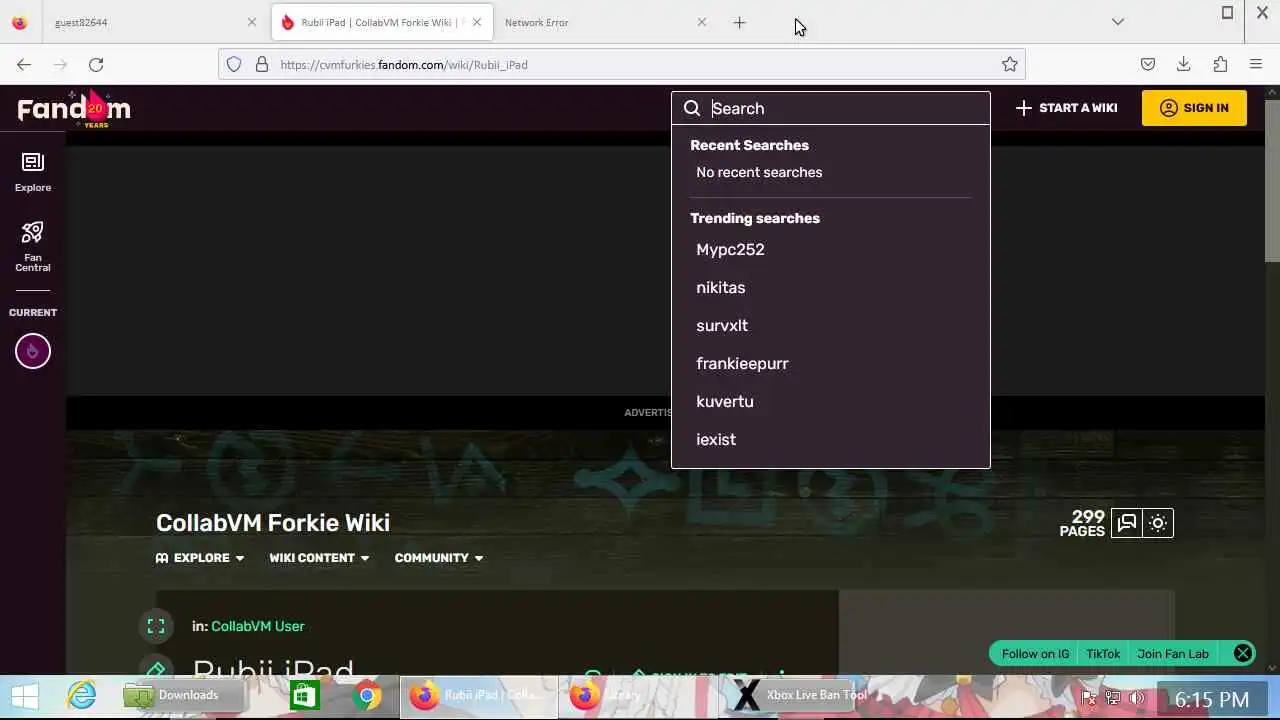Viewport: 1280px width, 720px height.
Task: Open Firefox hamburger application menu
Action: click(x=1256, y=64)
